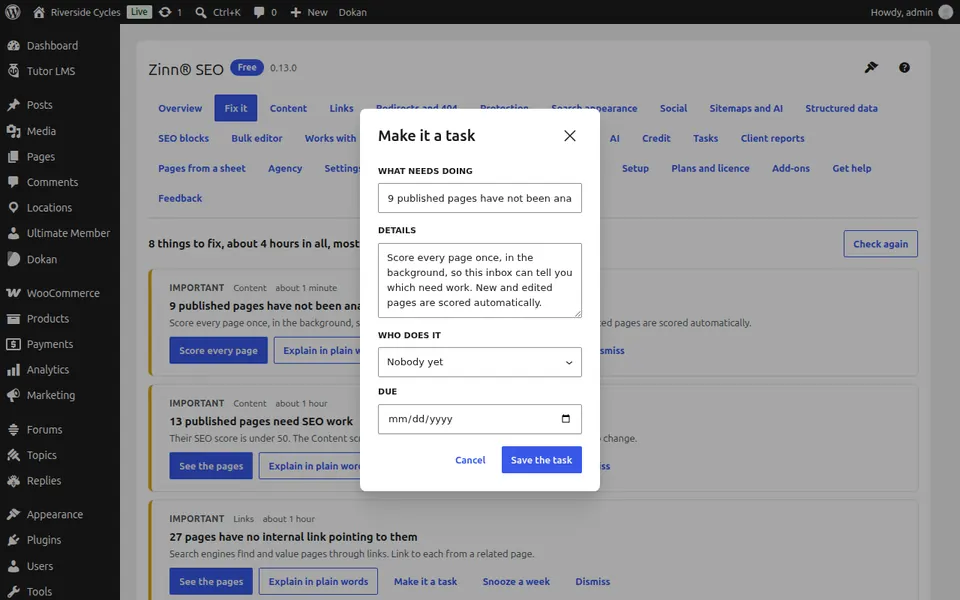Open the New content menu in admin bar

[x=309, y=12]
